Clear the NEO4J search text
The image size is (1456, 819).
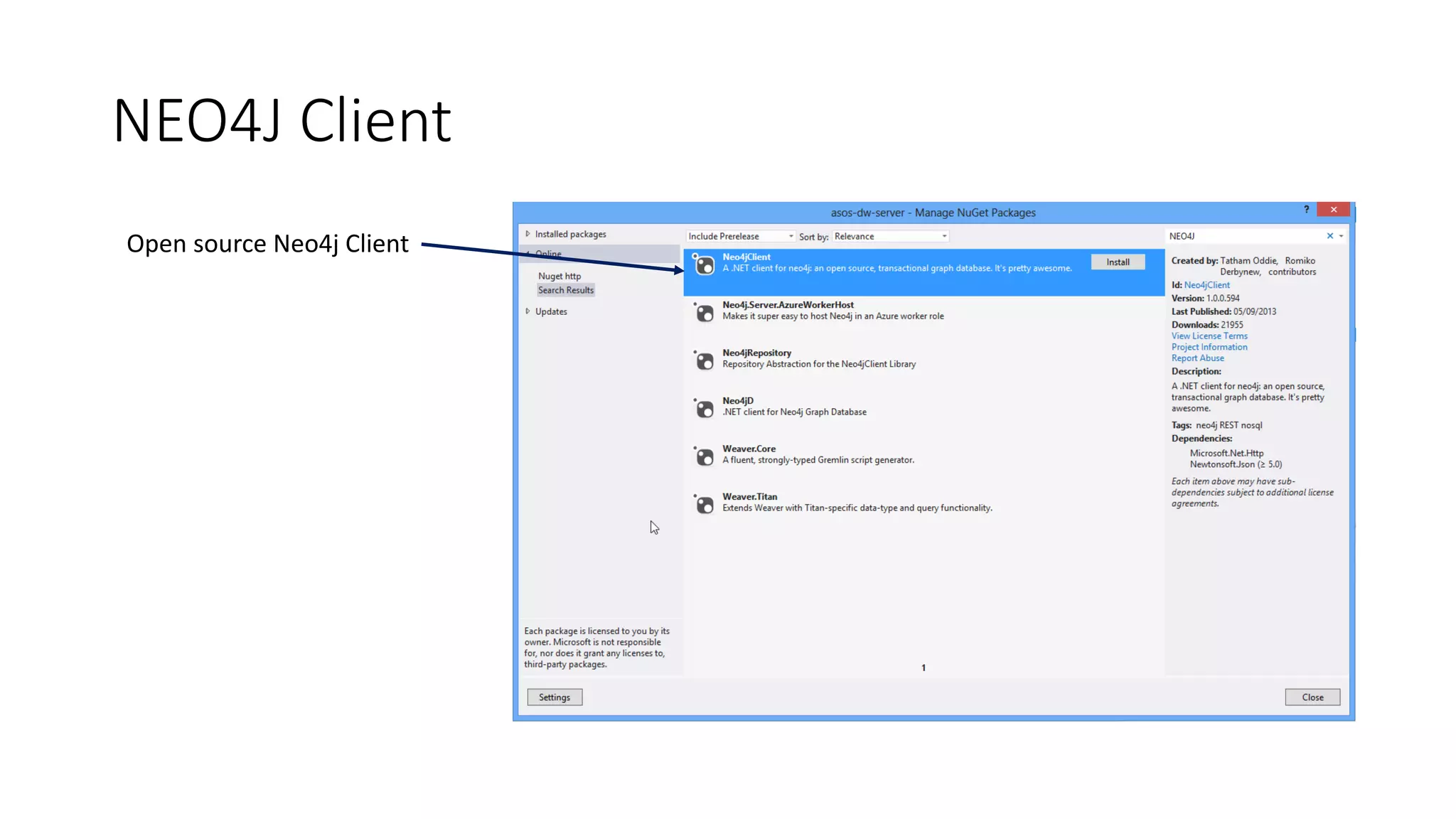pyautogui.click(x=1329, y=236)
